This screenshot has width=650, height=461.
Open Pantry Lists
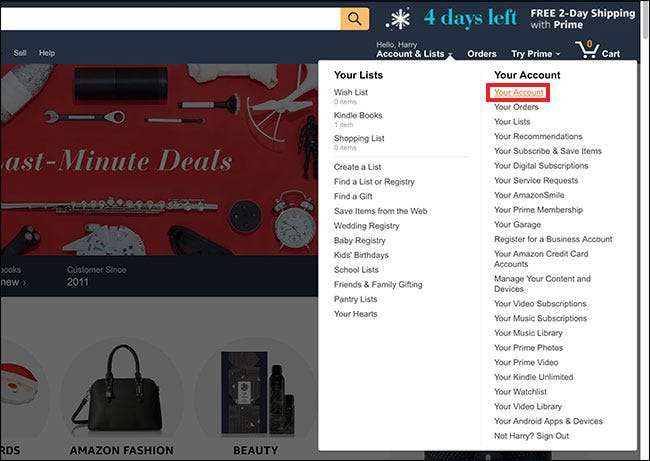click(355, 299)
